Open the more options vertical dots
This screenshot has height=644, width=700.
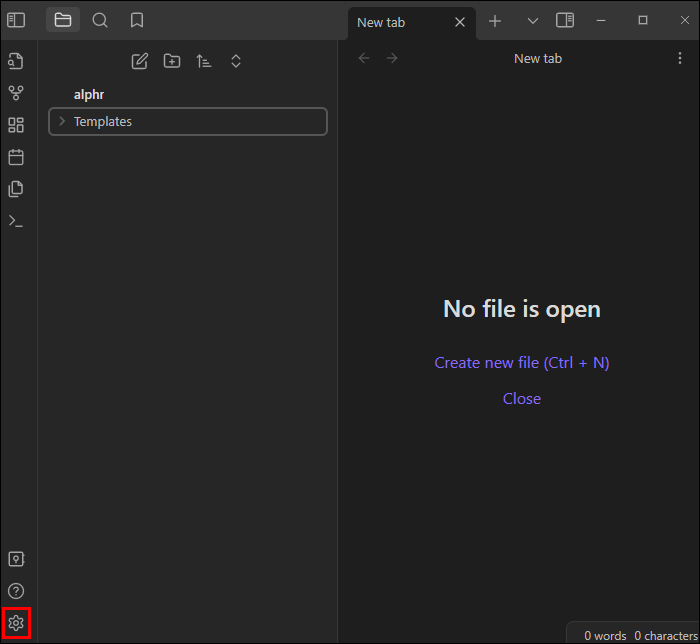point(680,58)
